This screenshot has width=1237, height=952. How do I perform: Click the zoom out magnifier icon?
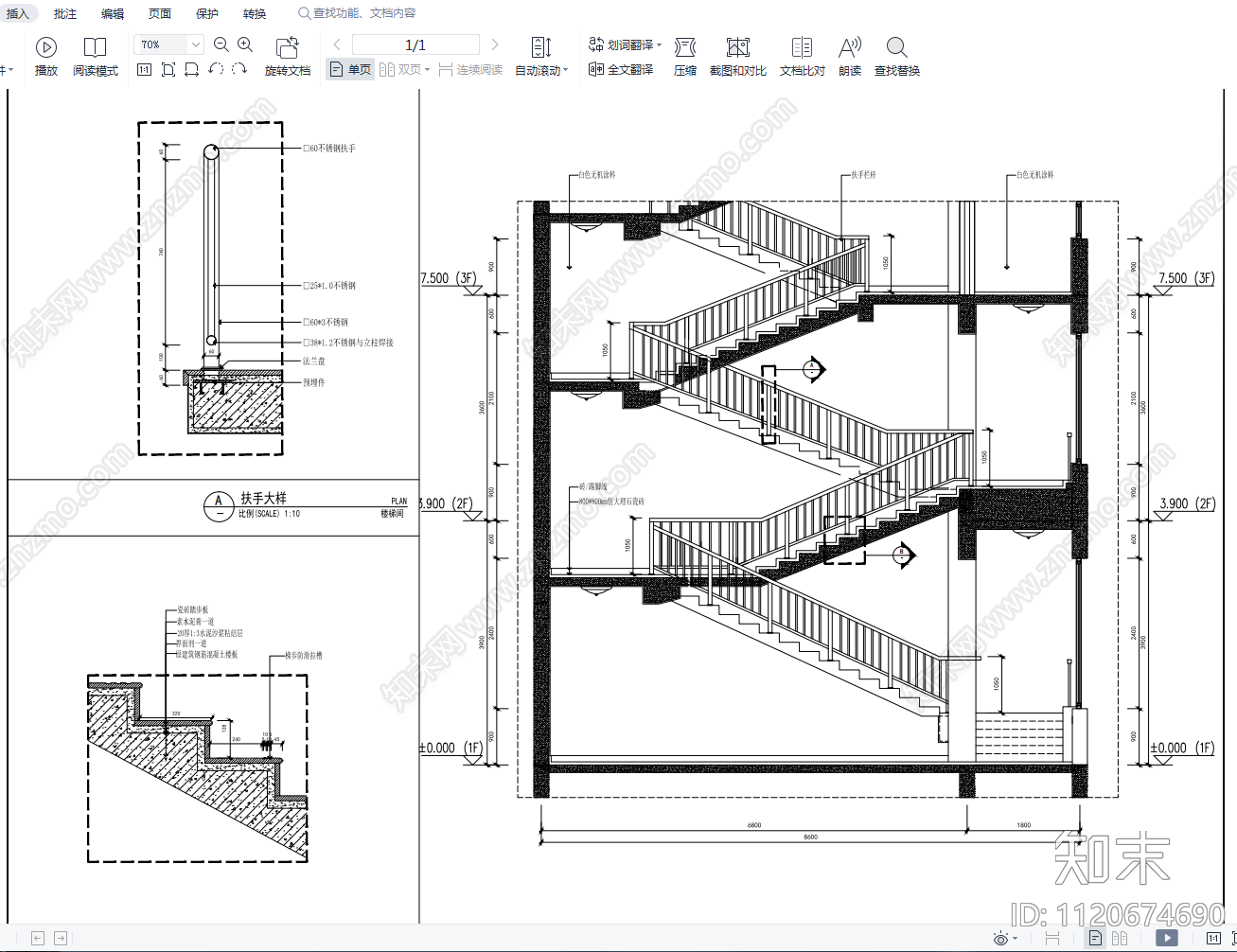pos(221,44)
